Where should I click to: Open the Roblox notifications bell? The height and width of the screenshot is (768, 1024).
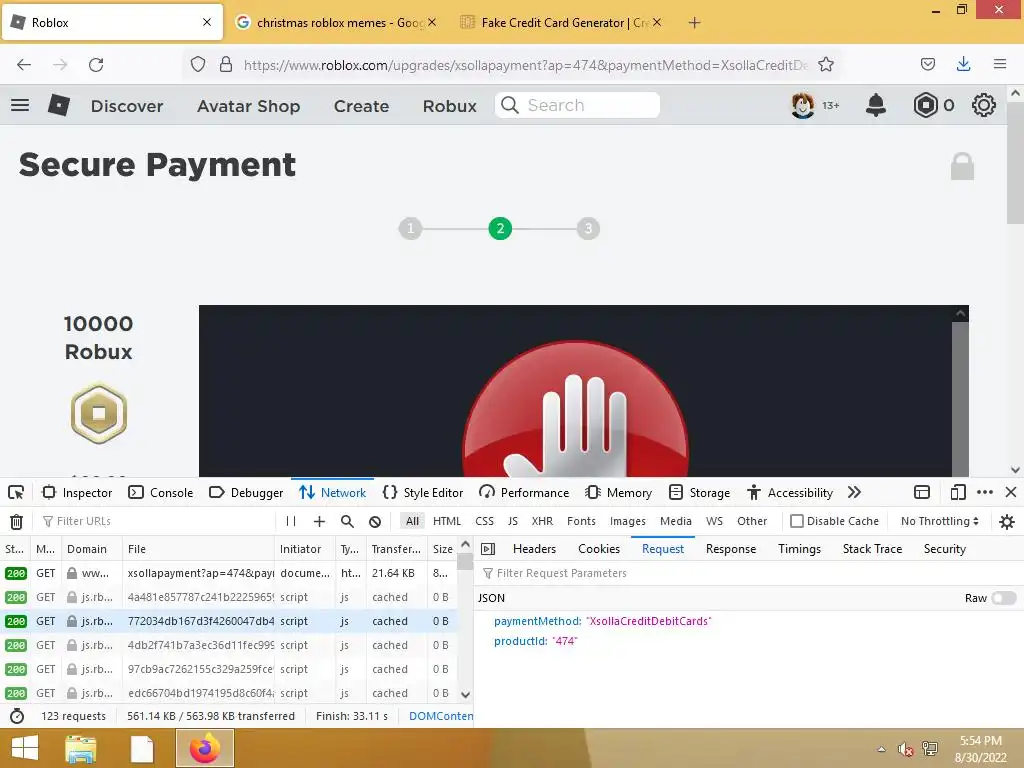[875, 105]
